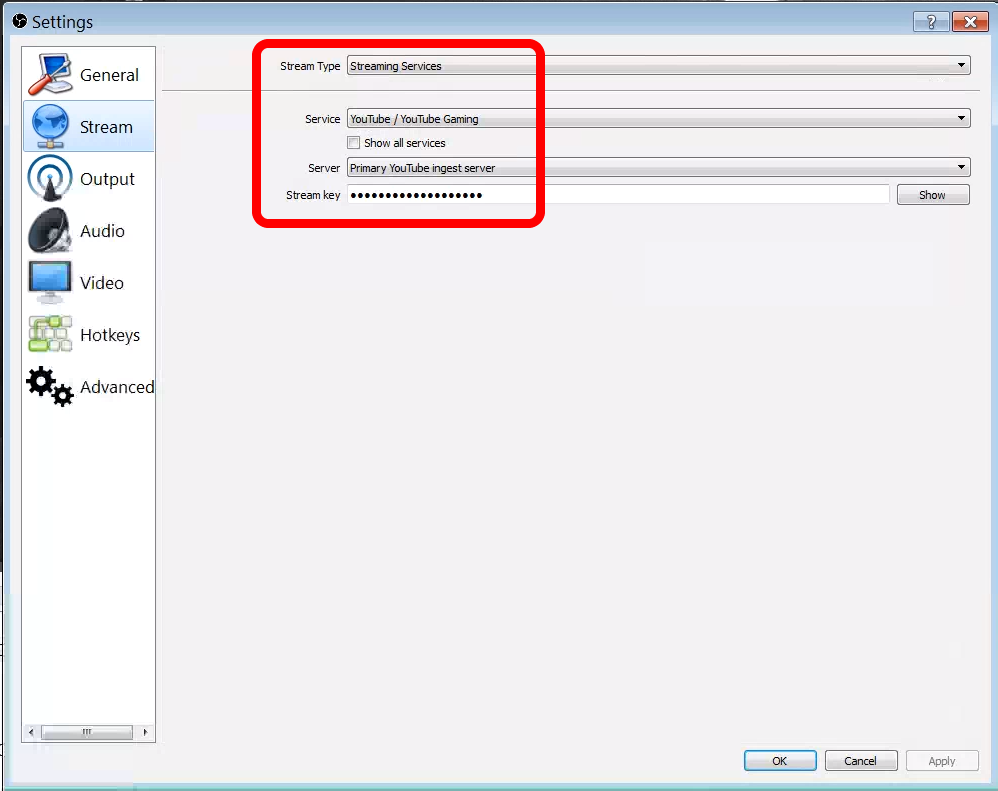Reveal the stream key with Show button
Screen dimensions: 998x791
[x=933, y=195]
